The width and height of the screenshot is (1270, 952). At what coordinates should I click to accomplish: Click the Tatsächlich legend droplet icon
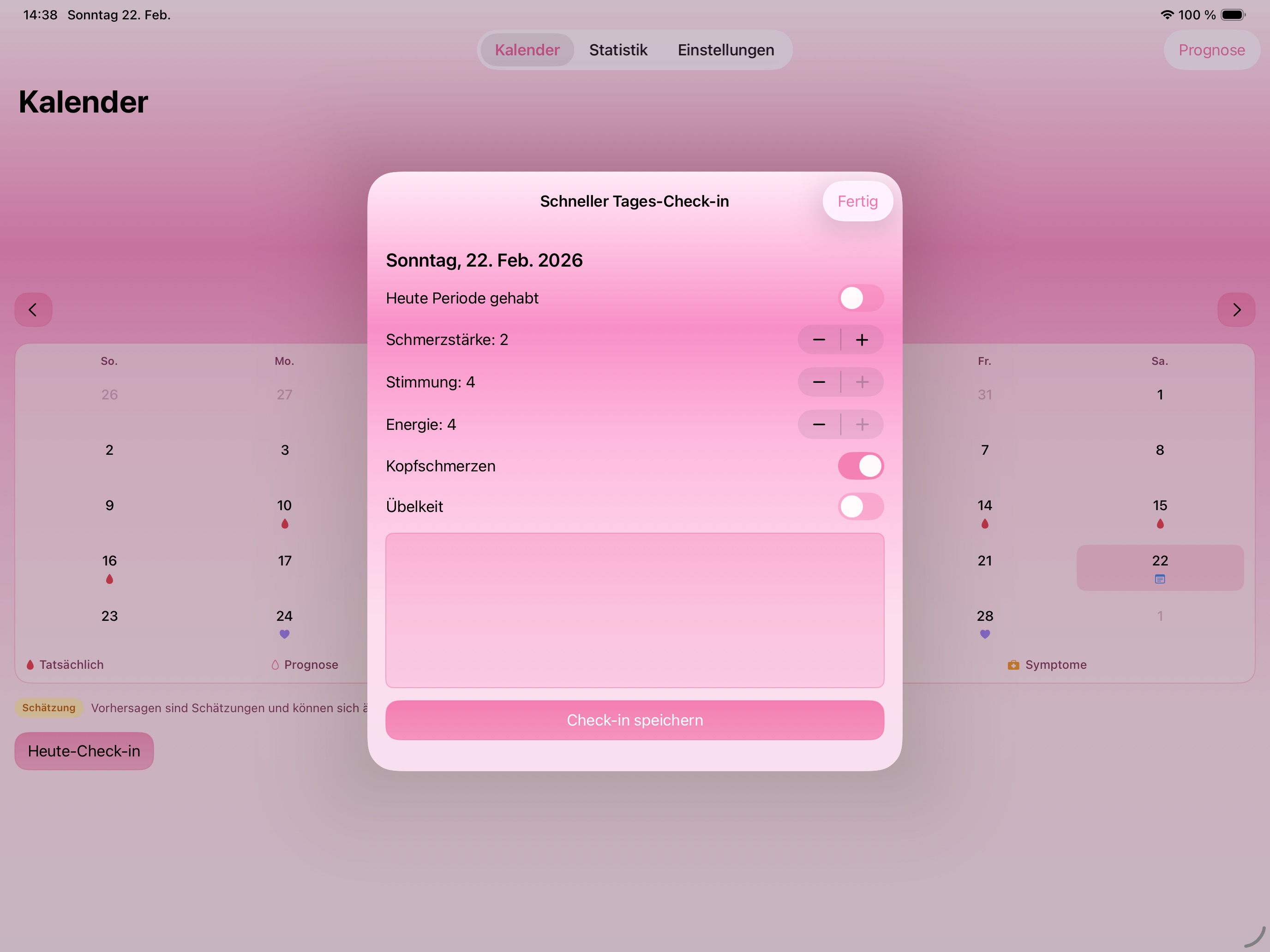(x=30, y=665)
